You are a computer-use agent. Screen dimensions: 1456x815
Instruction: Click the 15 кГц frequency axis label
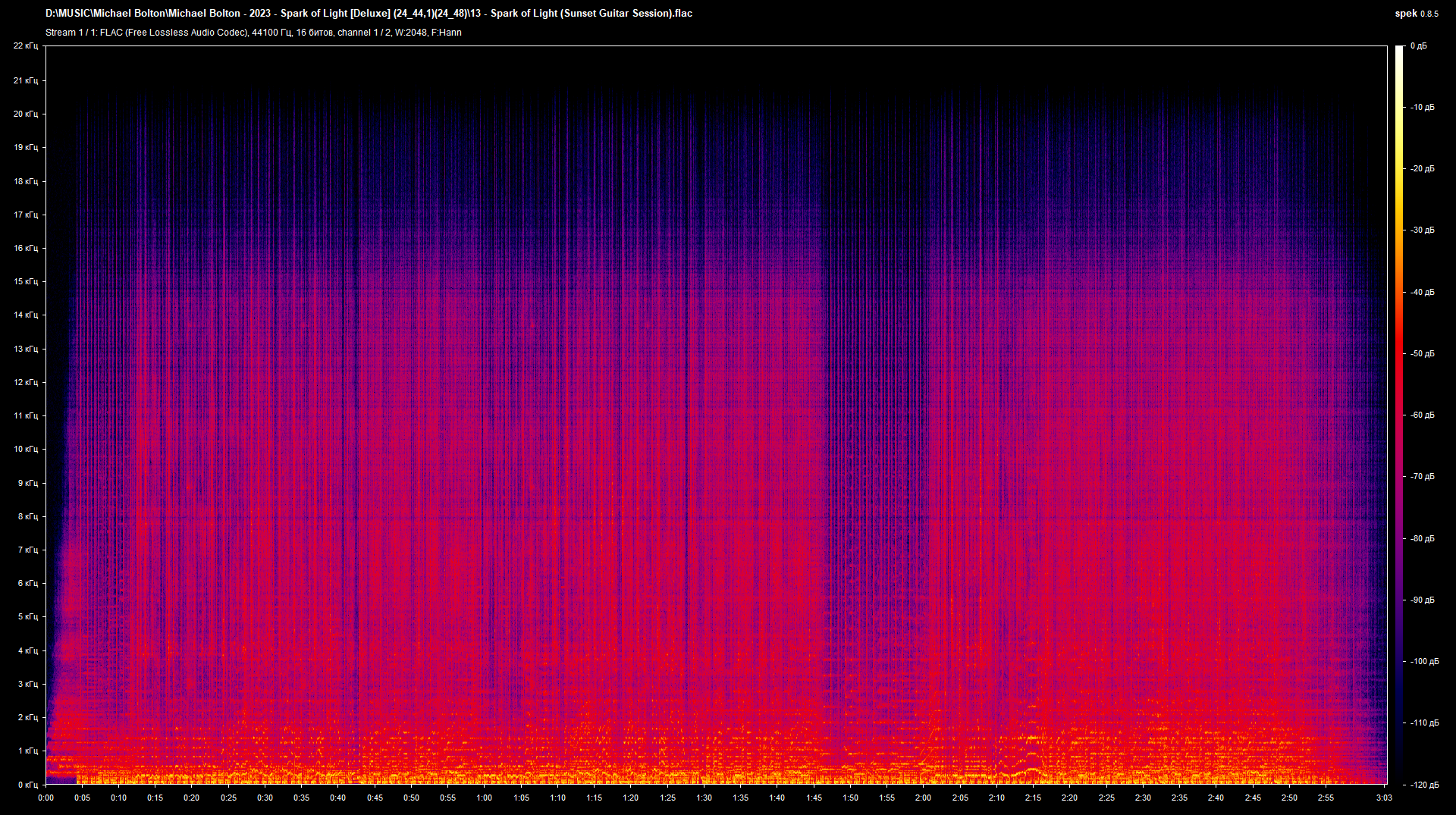coord(26,281)
